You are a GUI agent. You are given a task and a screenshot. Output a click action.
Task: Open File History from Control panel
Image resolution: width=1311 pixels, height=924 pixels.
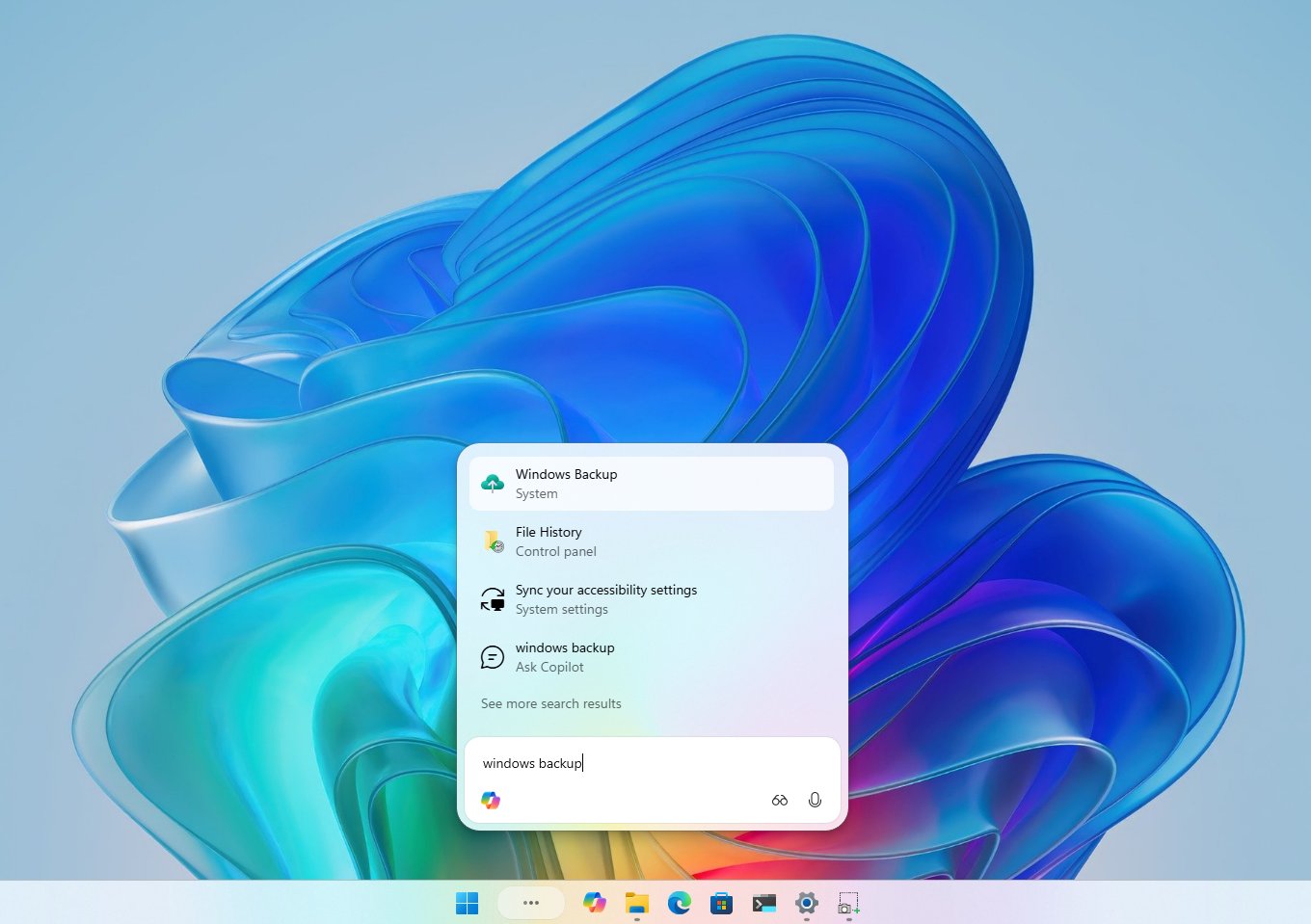(652, 541)
